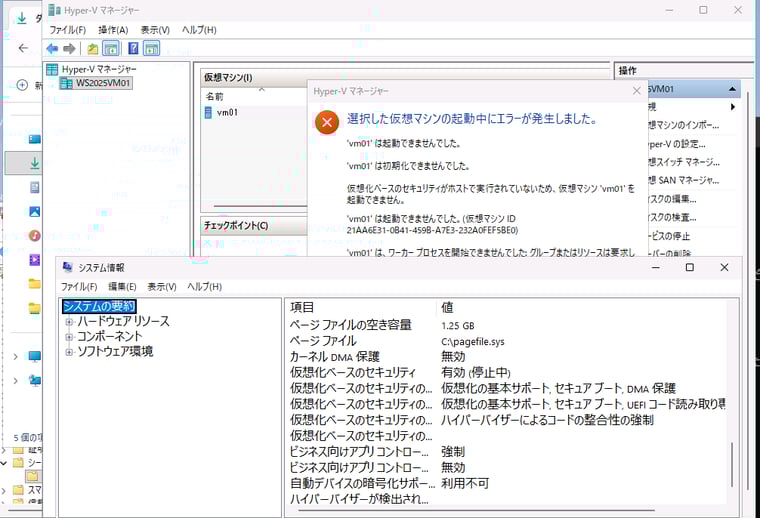The image size is (760, 518).
Task: Toggle the action pane toolbar icon
Action: click(x=152, y=48)
